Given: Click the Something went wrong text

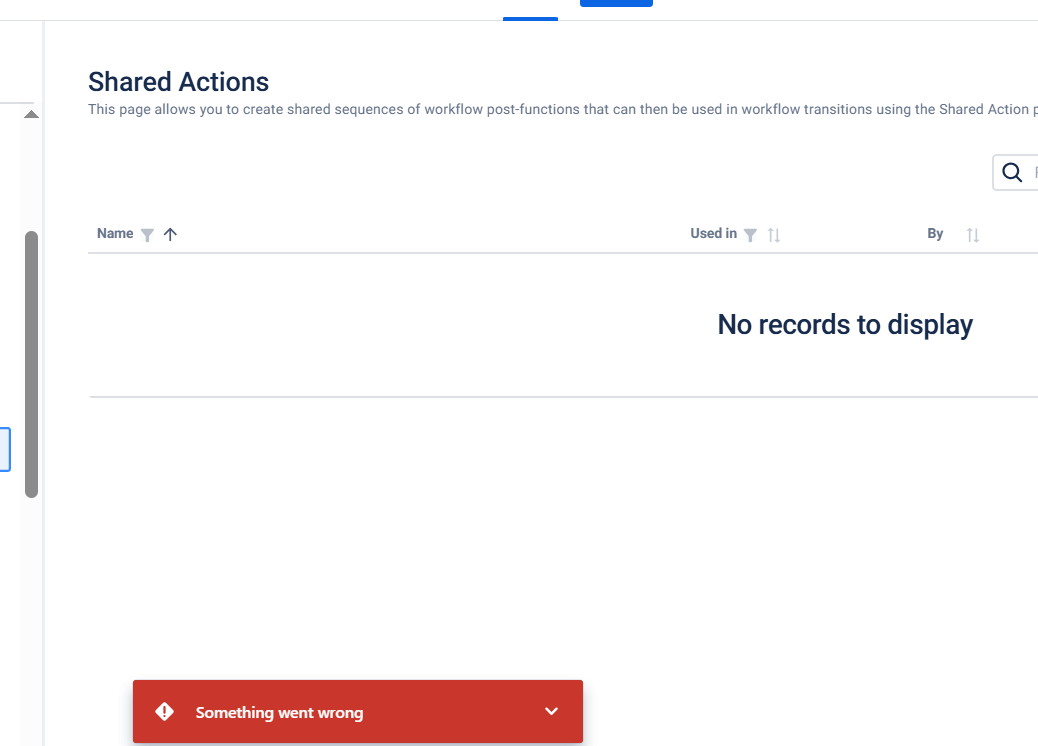Looking at the screenshot, I should tap(279, 713).
